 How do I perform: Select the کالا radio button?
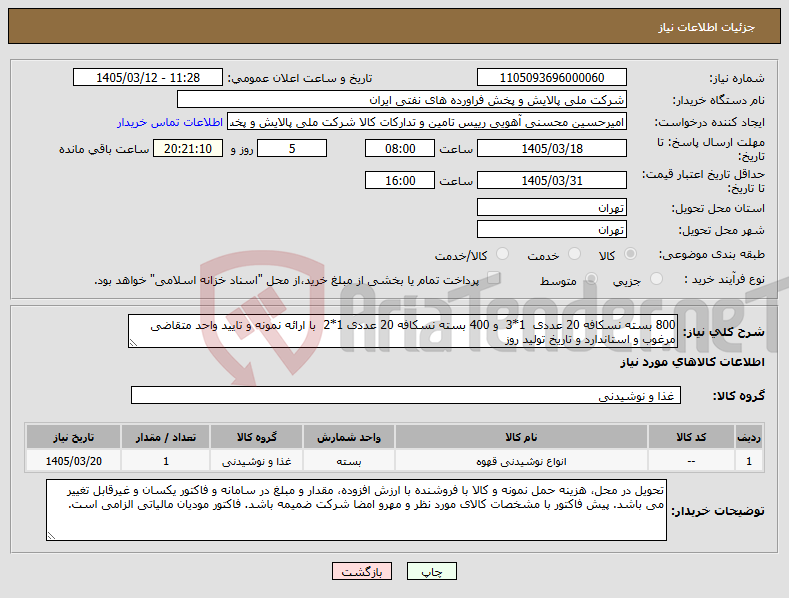point(630,254)
